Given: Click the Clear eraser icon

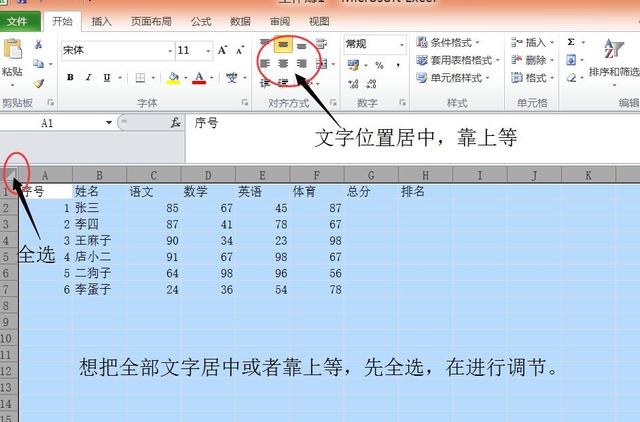Looking at the screenshot, I should pos(572,78).
